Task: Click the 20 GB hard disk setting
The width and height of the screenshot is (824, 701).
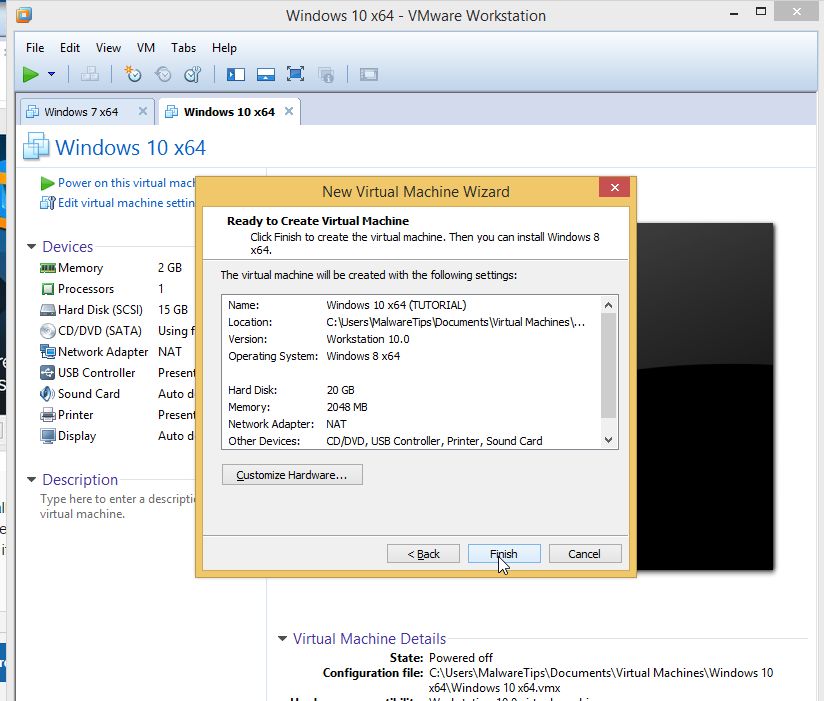Action: 341,390
